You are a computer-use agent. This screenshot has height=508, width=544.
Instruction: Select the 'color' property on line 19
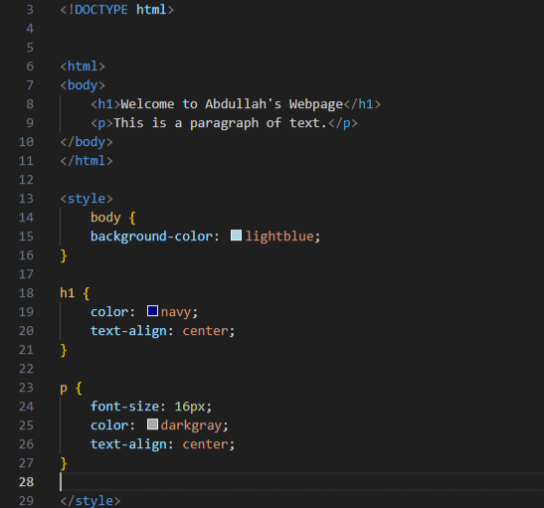point(109,312)
